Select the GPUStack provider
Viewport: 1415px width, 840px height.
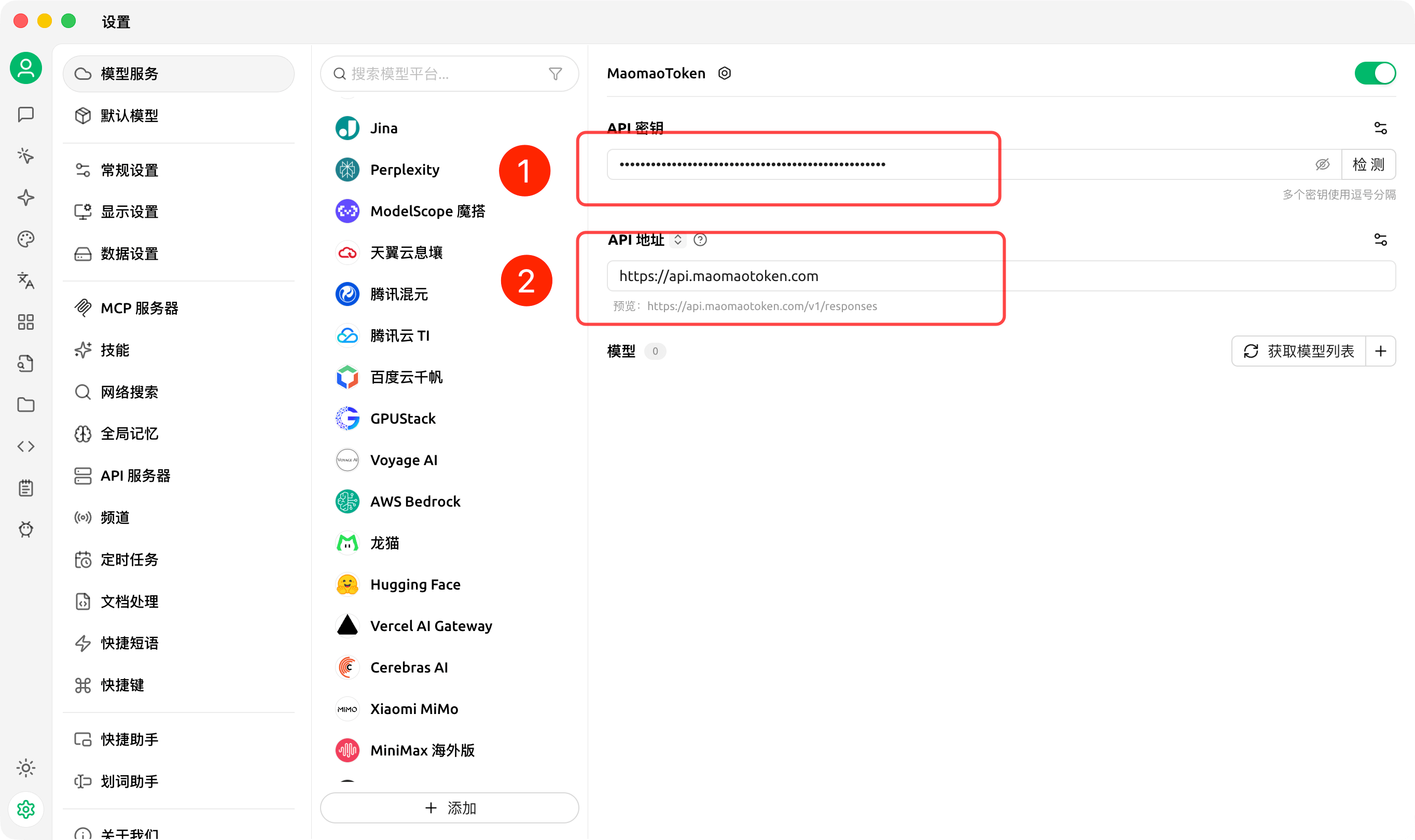click(x=450, y=418)
